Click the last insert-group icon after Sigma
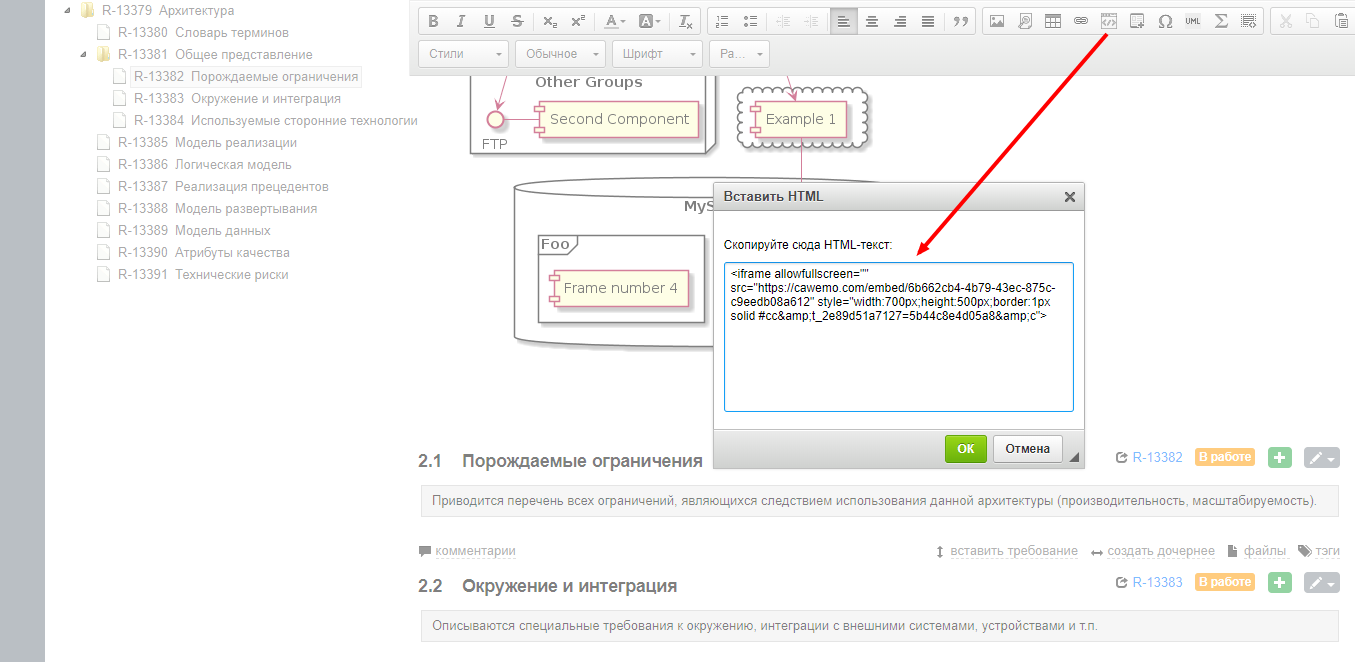The width and height of the screenshot is (1355, 662). [x=1249, y=21]
